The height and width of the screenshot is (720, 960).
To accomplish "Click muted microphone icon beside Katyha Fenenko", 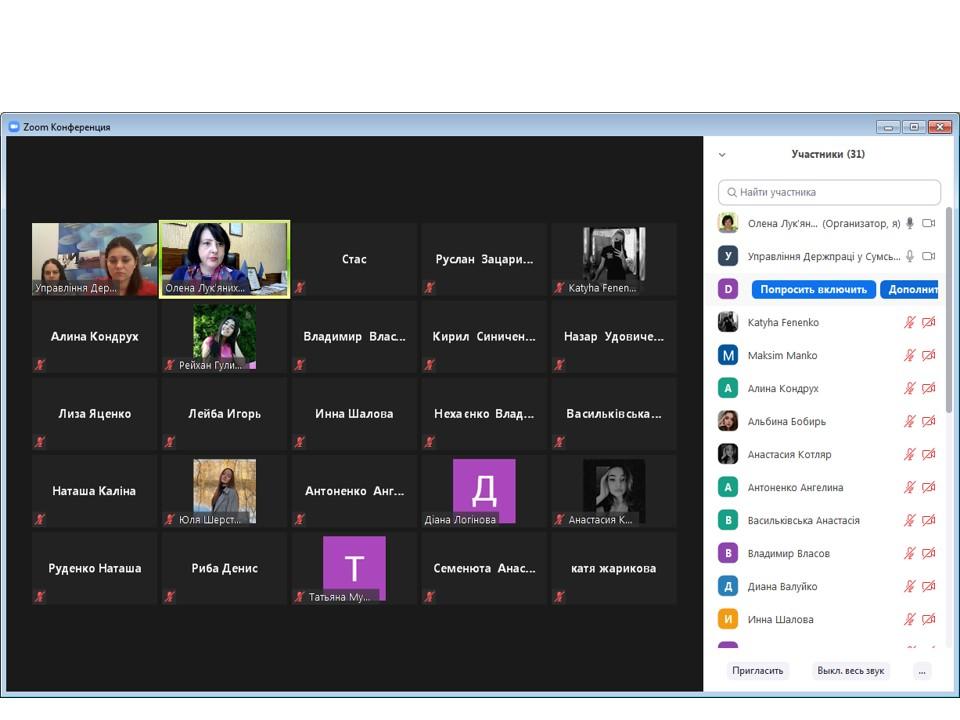I will tap(910, 322).
